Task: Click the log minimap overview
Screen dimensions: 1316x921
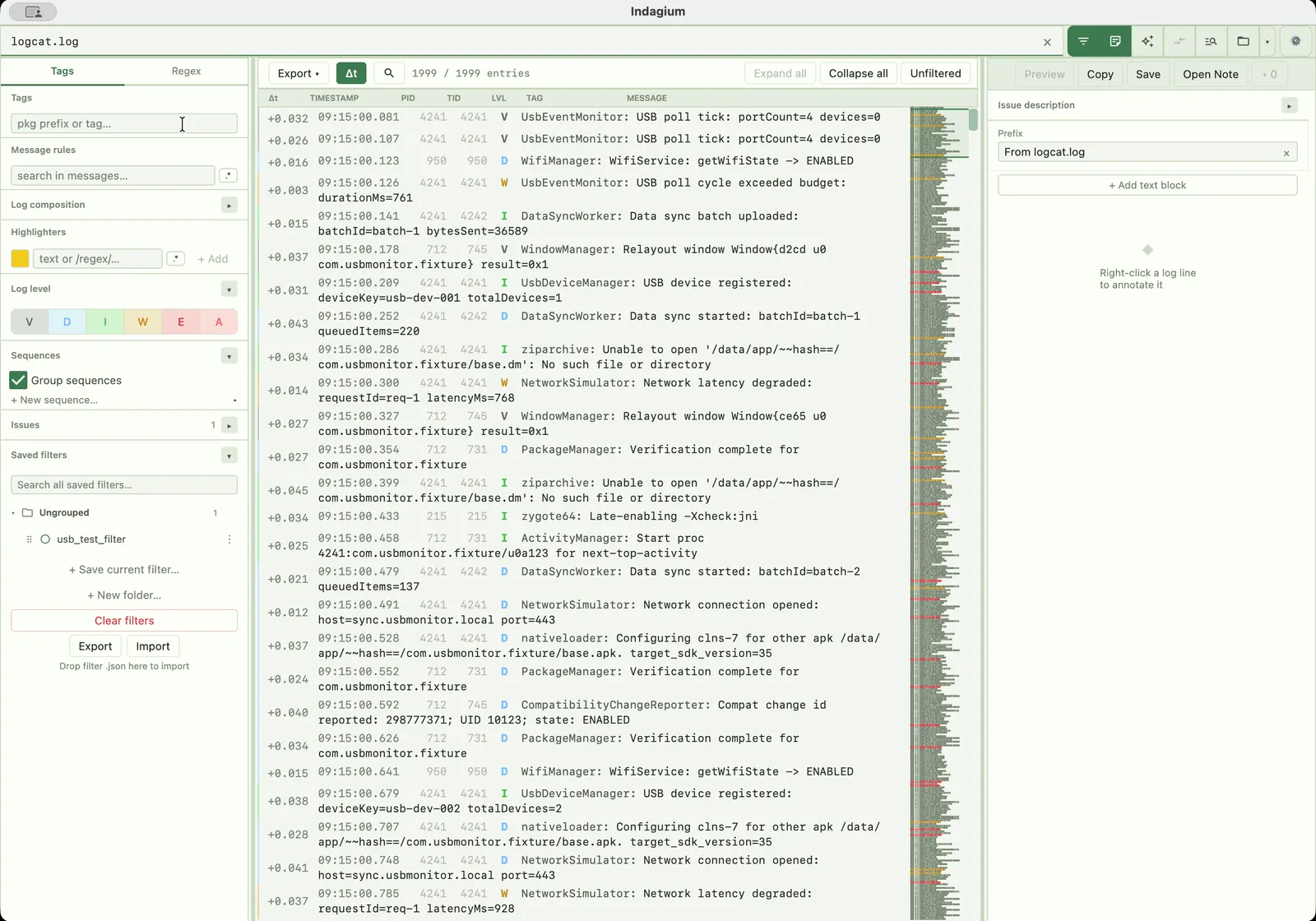Action: (939, 513)
